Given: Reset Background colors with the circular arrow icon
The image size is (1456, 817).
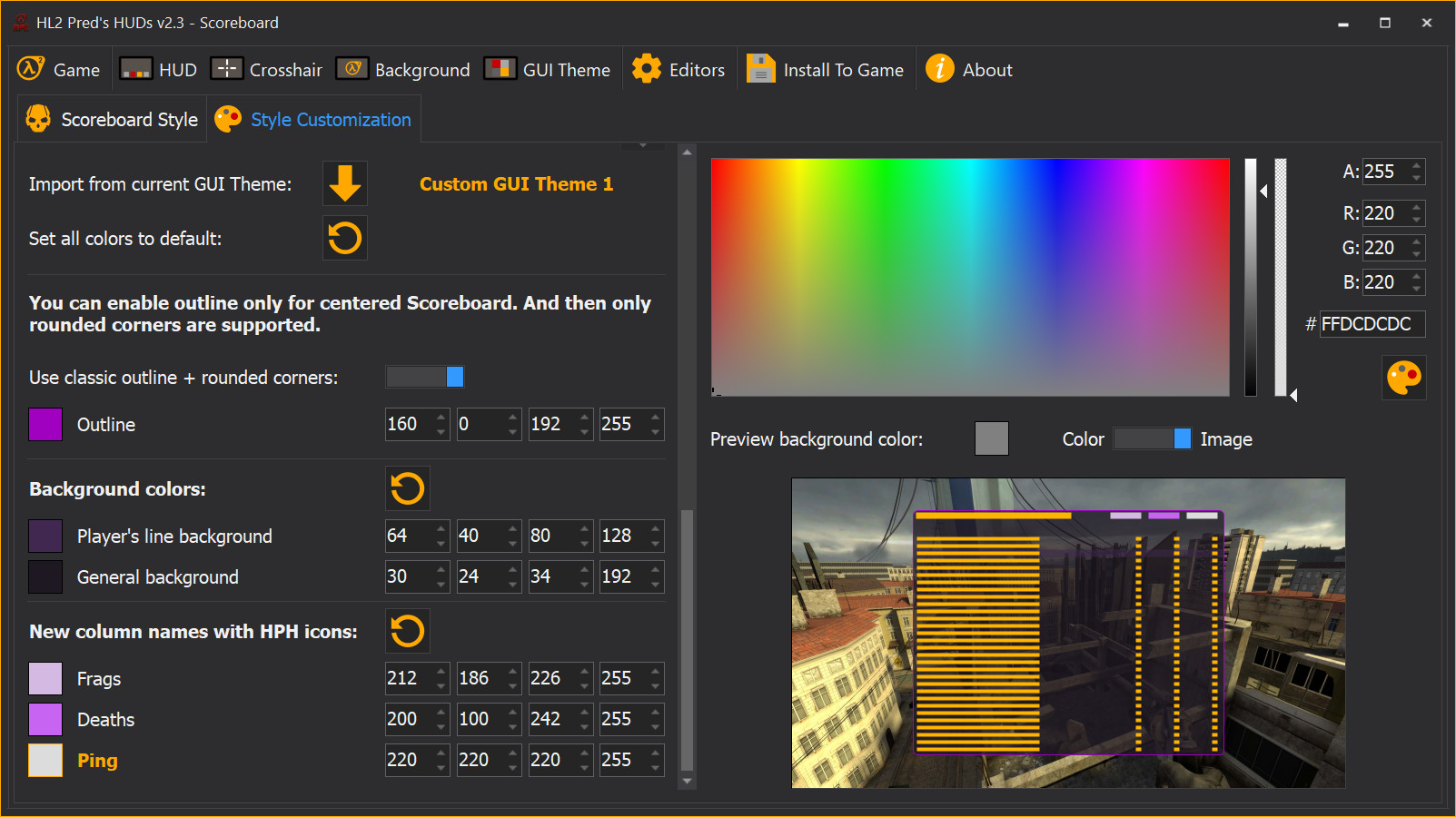Looking at the screenshot, I should 408,488.
